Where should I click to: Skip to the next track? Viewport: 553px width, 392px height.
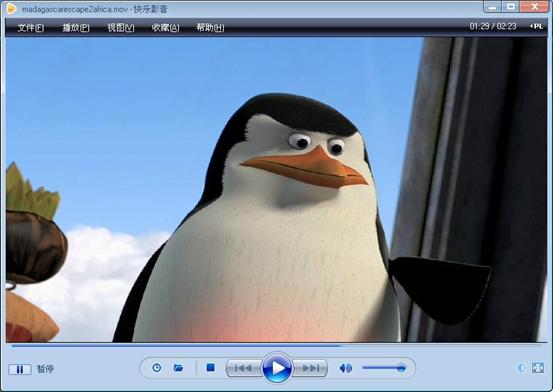point(310,368)
